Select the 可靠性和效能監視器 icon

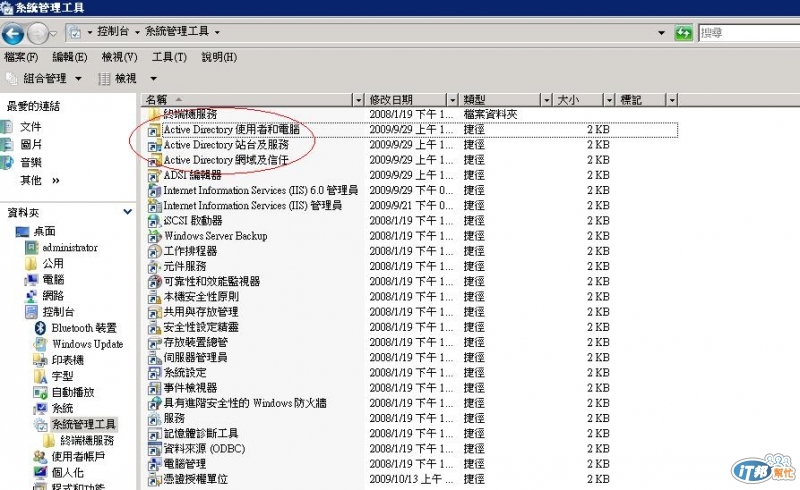click(154, 282)
